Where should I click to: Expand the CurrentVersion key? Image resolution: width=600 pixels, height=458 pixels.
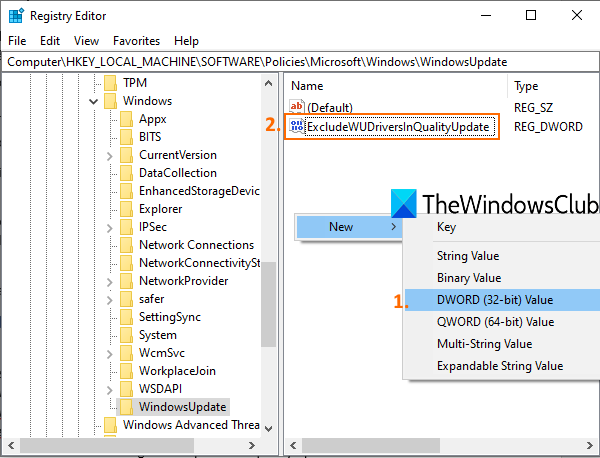click(x=109, y=156)
